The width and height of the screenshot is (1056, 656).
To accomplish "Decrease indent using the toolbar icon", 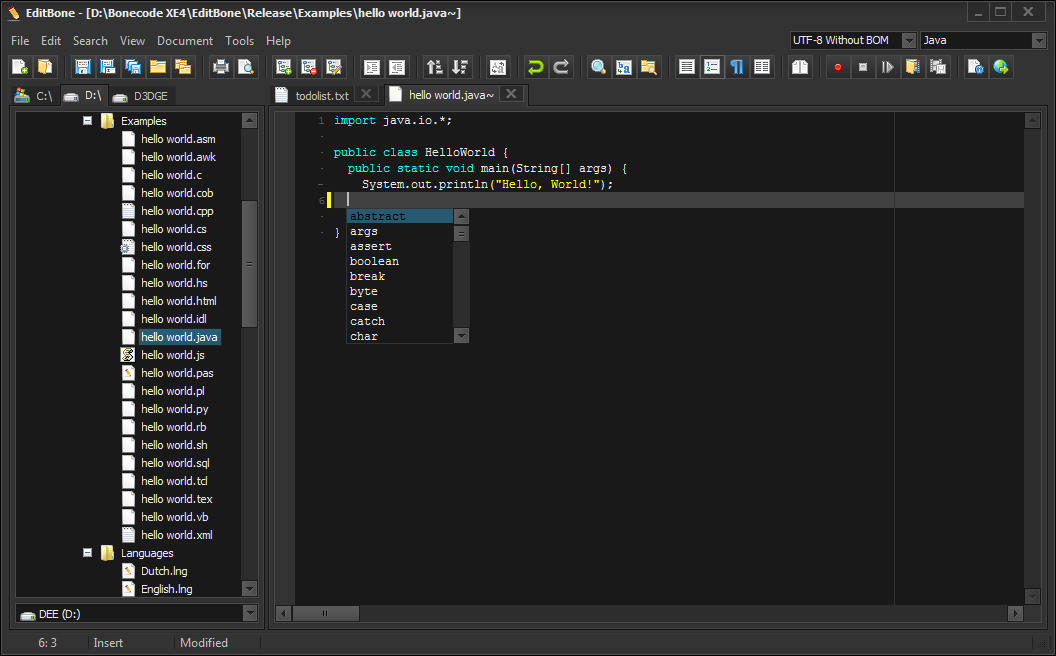I will [x=397, y=67].
